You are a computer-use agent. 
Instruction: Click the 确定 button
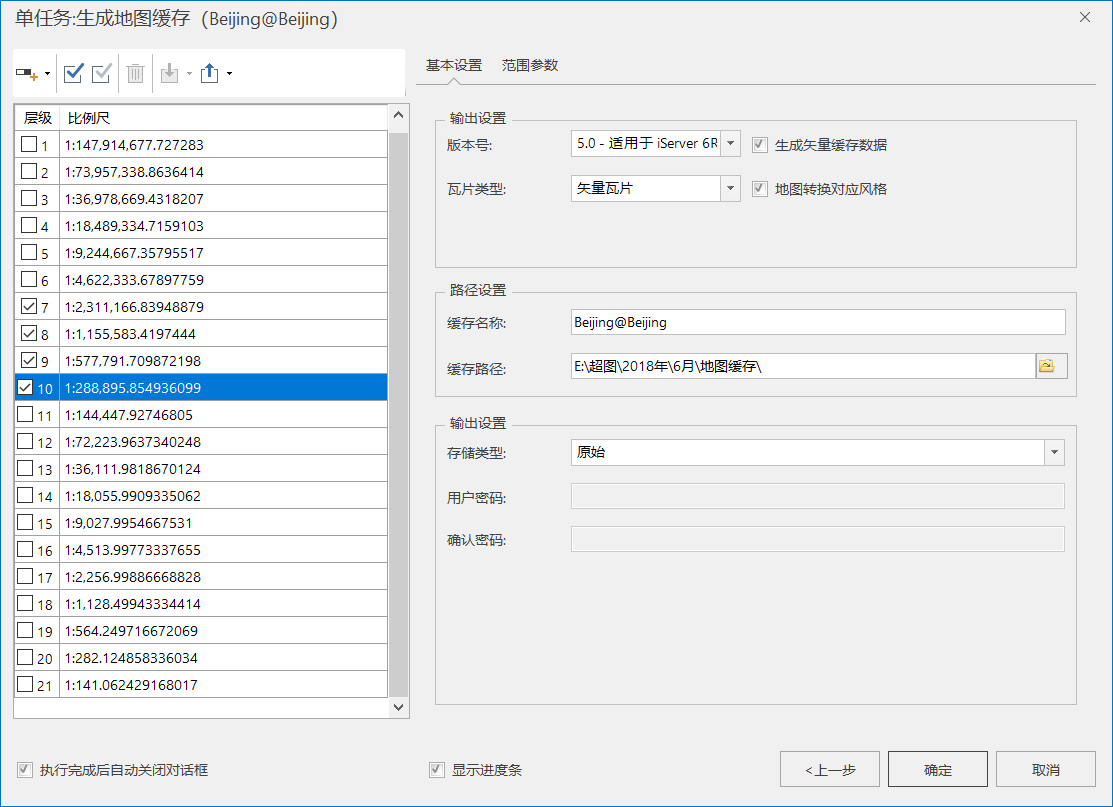[937, 770]
